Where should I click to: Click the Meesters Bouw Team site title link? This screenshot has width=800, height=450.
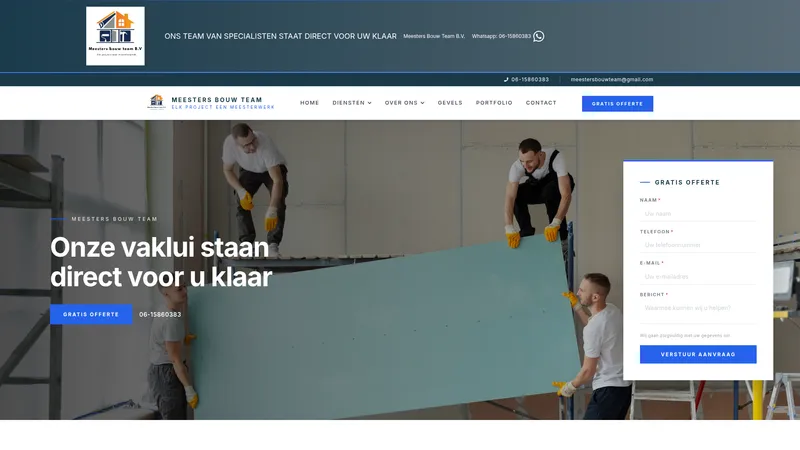click(217, 99)
